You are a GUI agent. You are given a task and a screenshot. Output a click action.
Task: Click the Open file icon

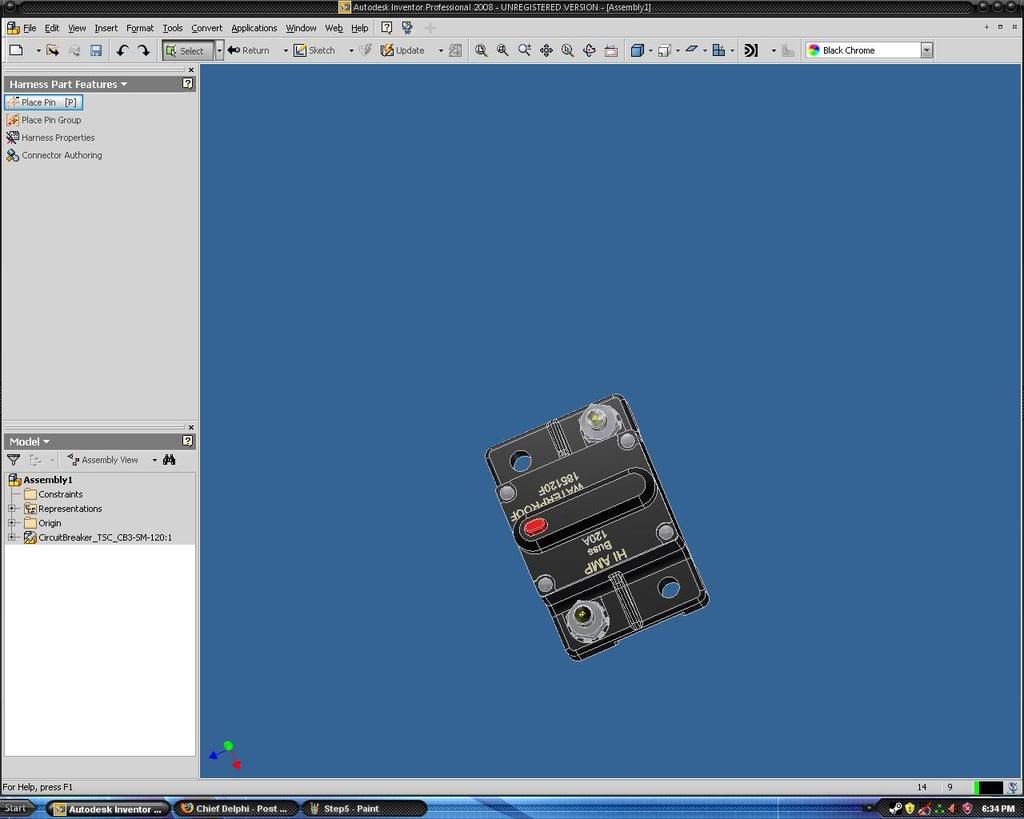click(52, 50)
